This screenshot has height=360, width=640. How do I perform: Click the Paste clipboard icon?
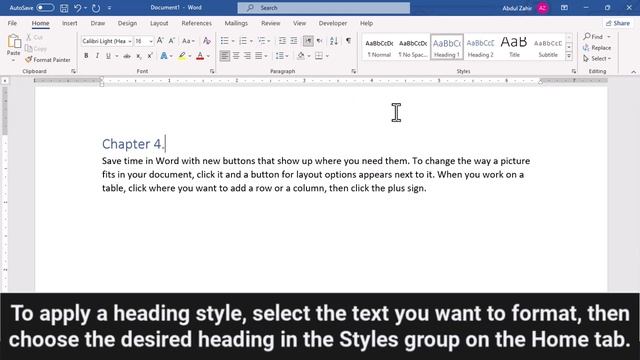coord(14,42)
